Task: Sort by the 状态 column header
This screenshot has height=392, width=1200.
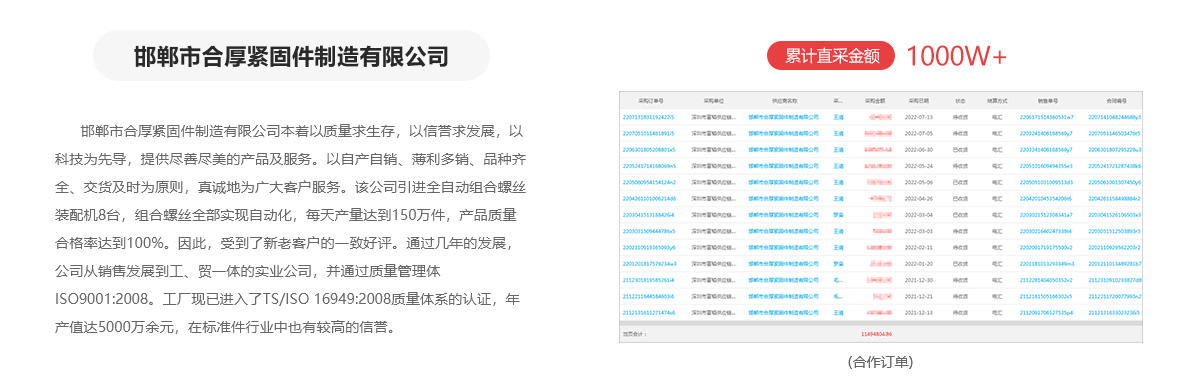Action: [961, 101]
